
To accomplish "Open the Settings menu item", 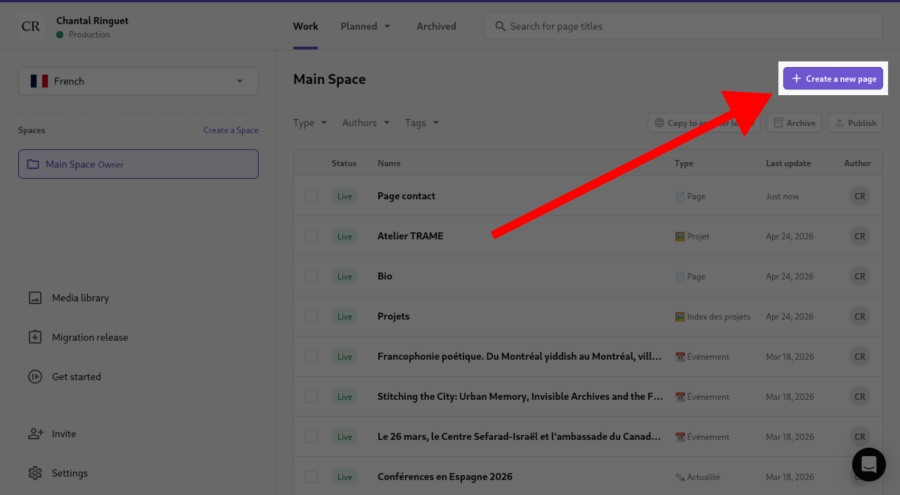I will pos(59,473).
